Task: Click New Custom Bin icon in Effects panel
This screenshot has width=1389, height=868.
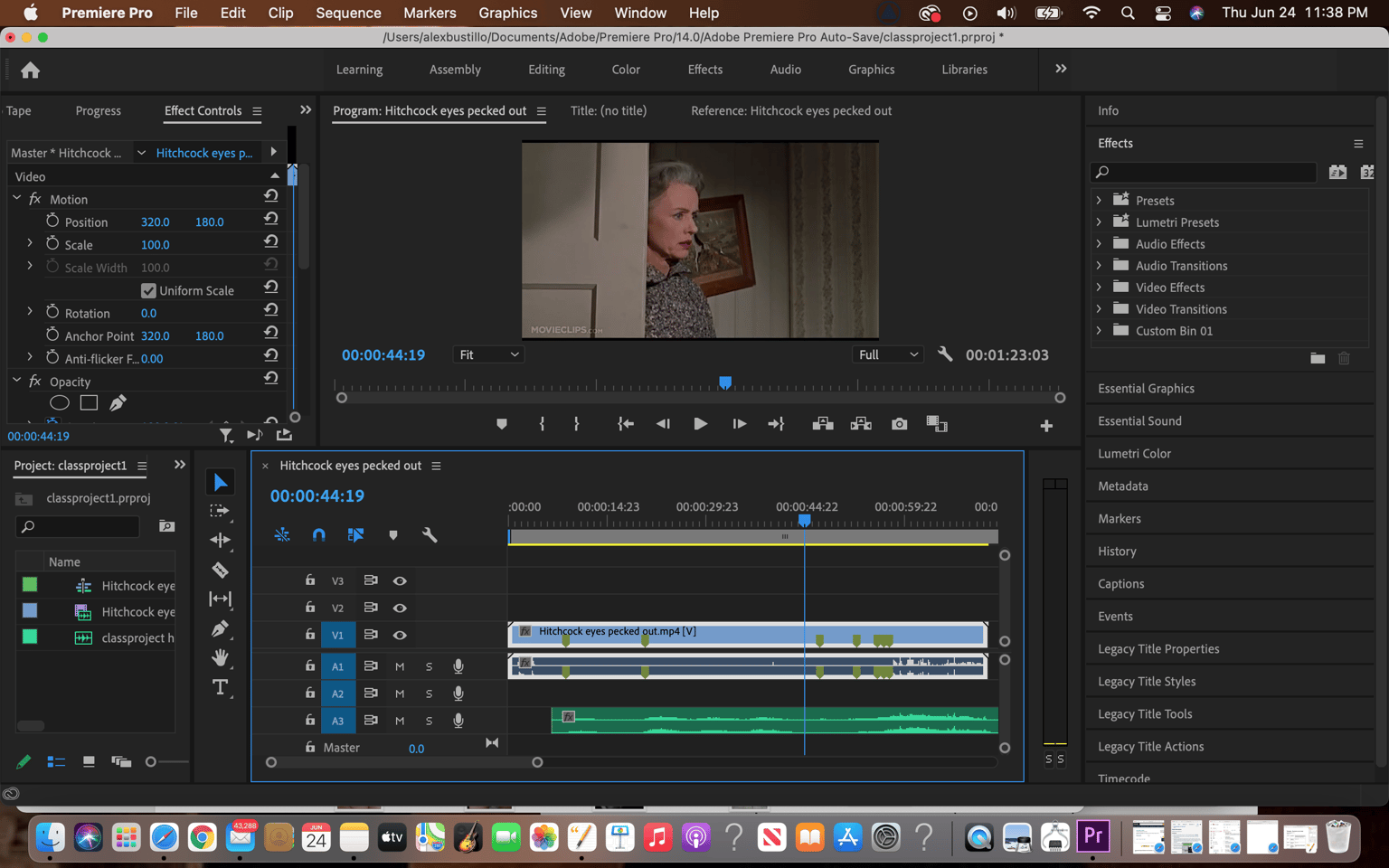Action: [x=1318, y=358]
